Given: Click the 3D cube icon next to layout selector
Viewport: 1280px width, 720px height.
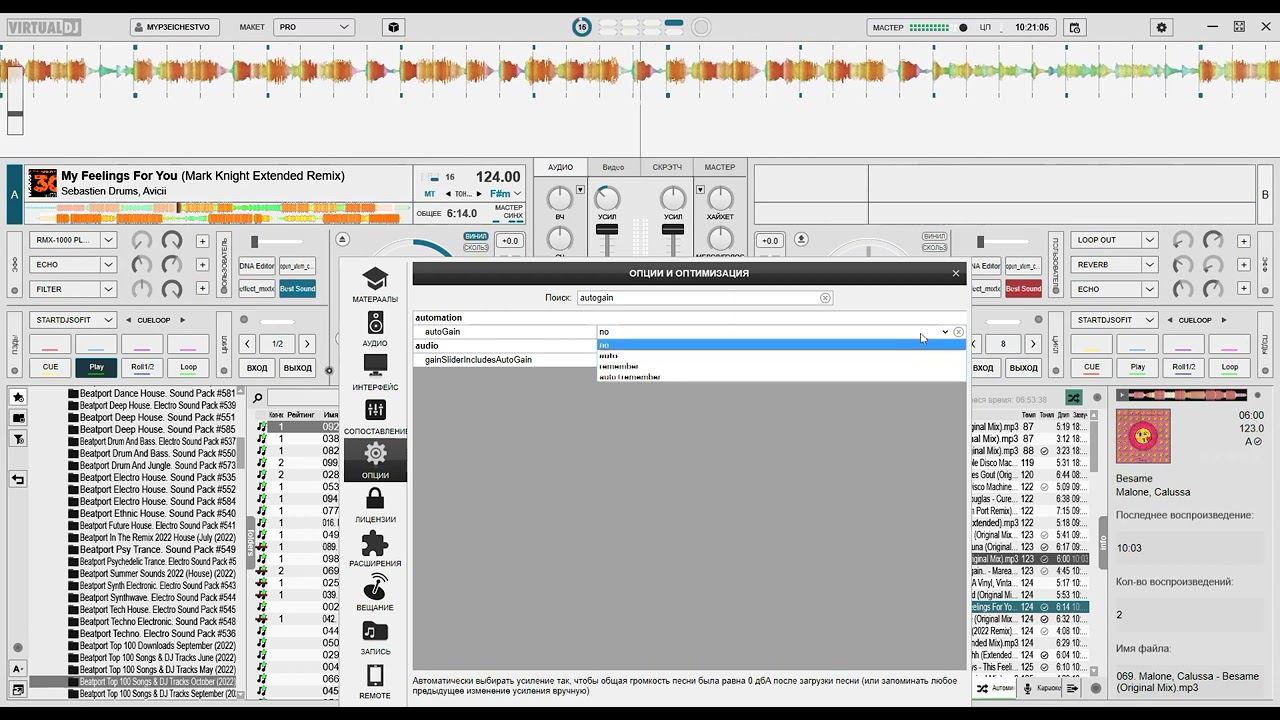Looking at the screenshot, I should point(394,28).
